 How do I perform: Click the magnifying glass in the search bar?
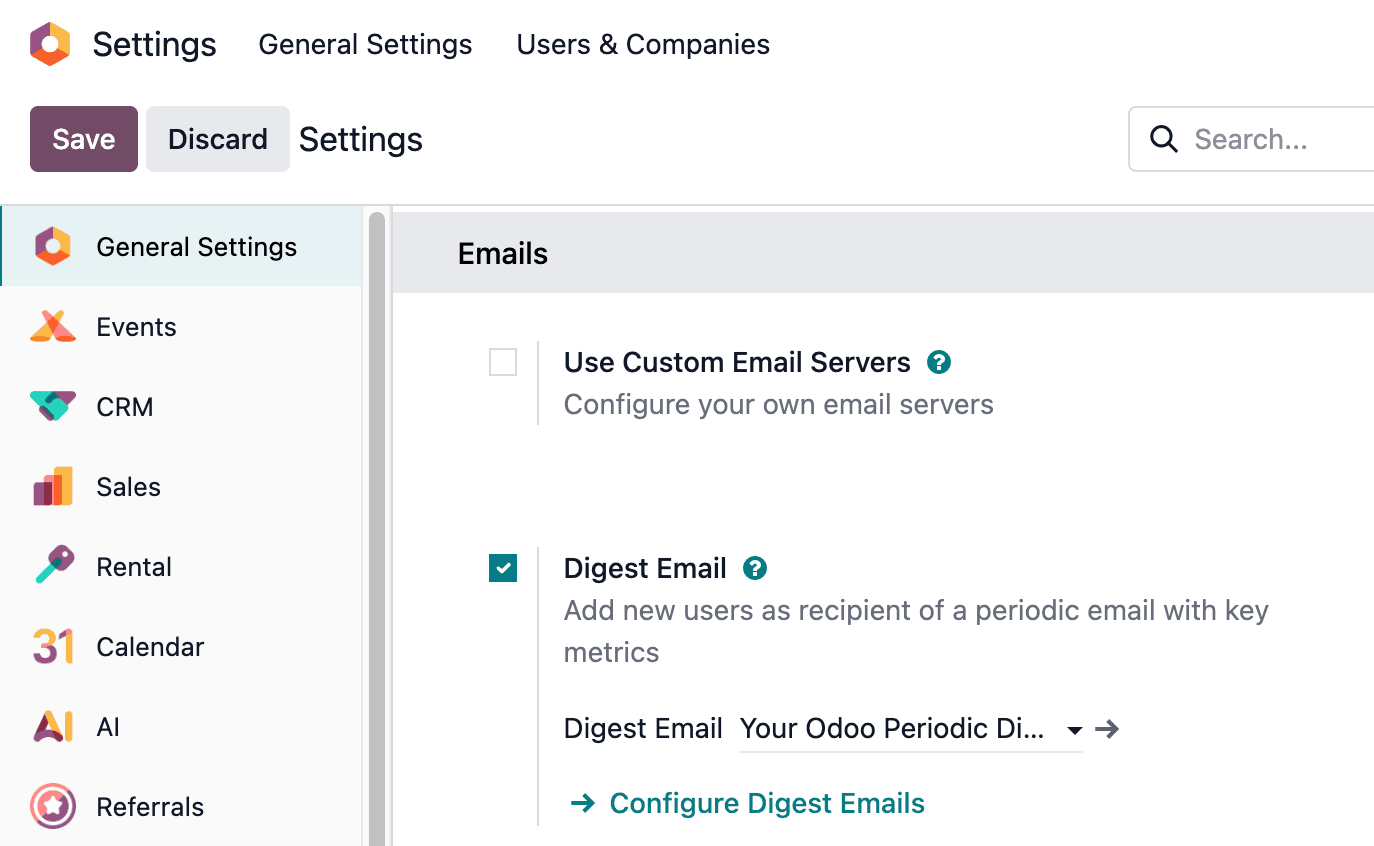(1163, 139)
